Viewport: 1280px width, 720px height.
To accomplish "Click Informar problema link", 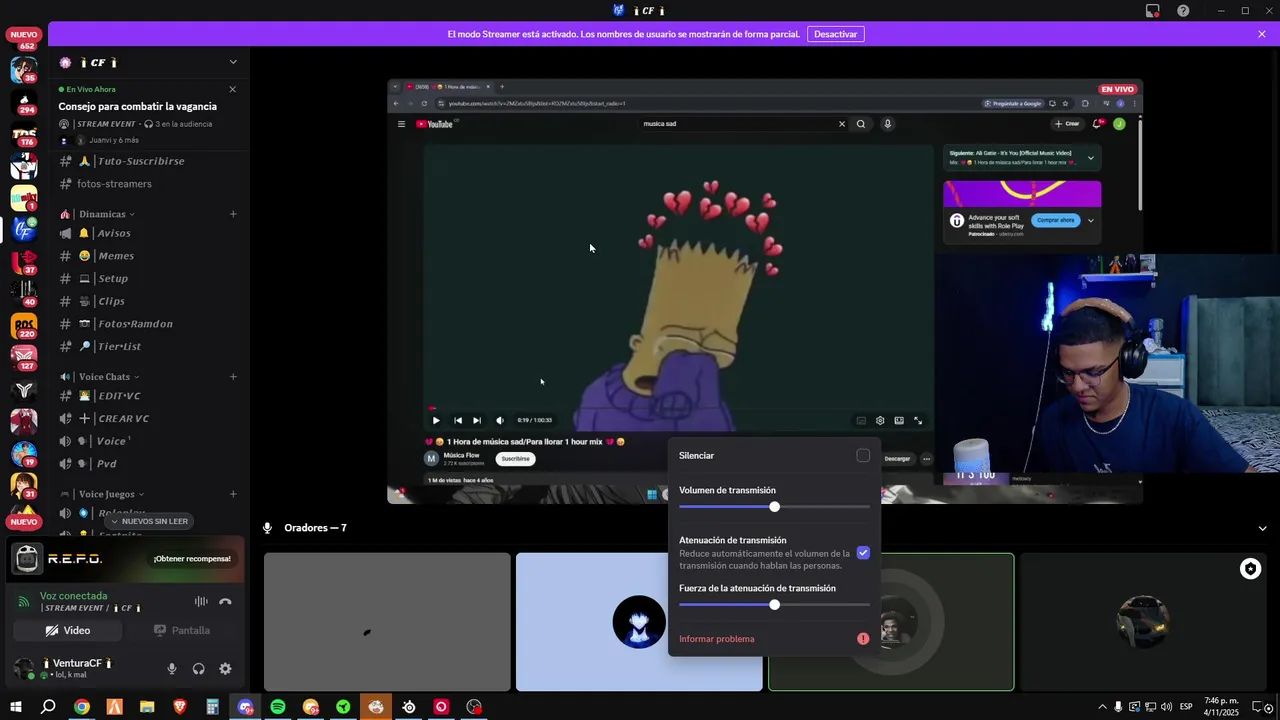I will [717, 639].
